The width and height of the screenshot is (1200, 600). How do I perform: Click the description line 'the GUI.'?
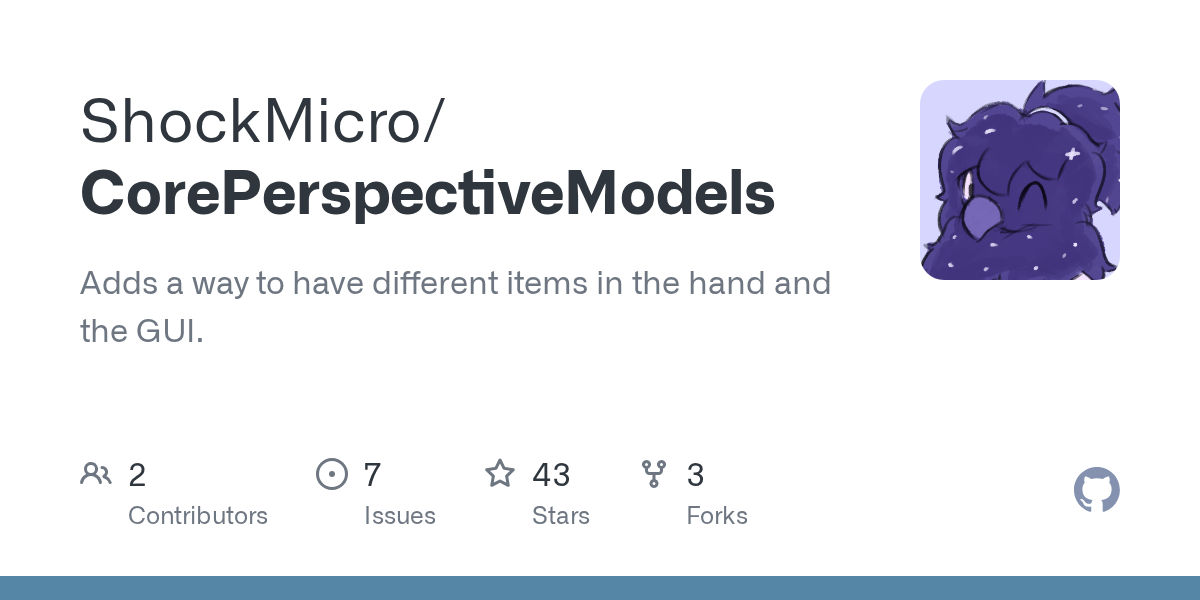tap(142, 331)
